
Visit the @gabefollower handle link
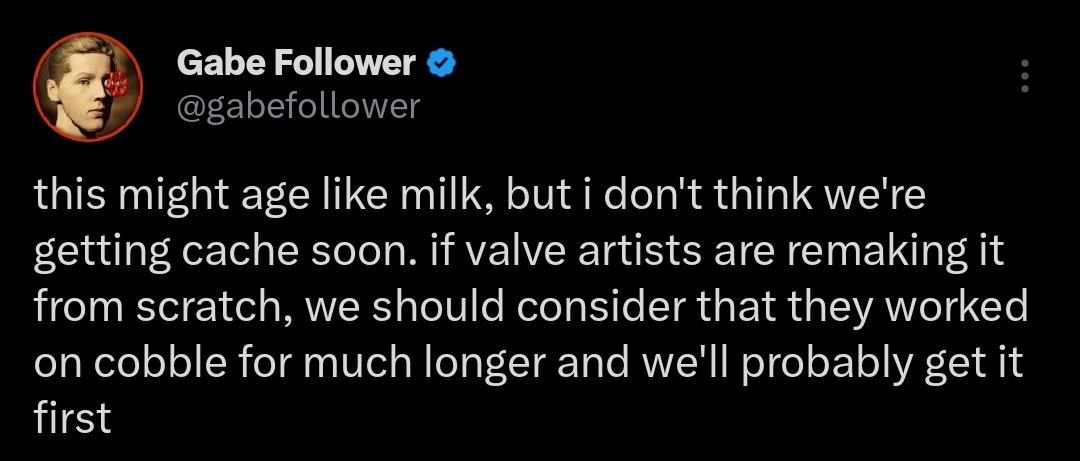pyautogui.click(x=298, y=105)
